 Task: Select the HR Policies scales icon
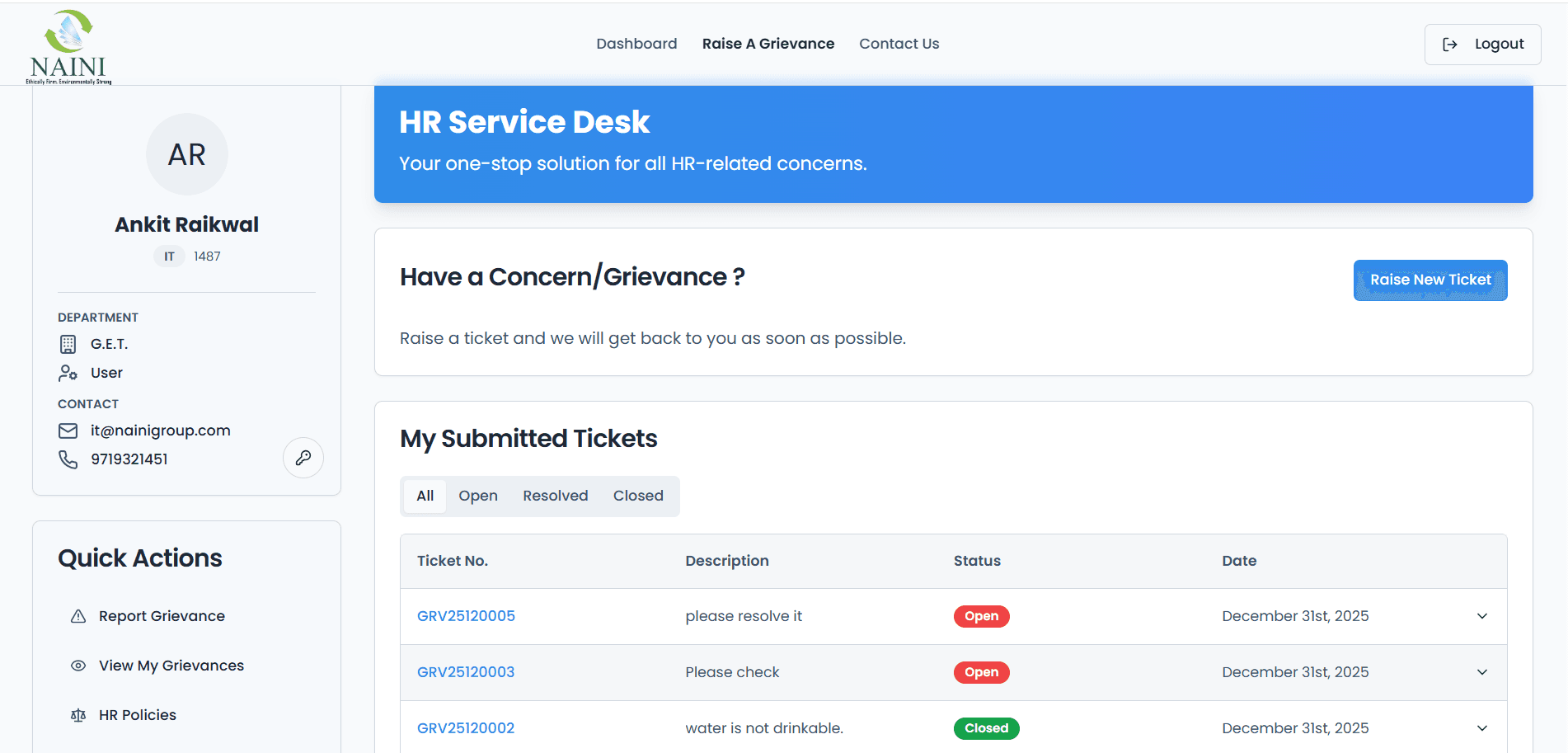77,714
